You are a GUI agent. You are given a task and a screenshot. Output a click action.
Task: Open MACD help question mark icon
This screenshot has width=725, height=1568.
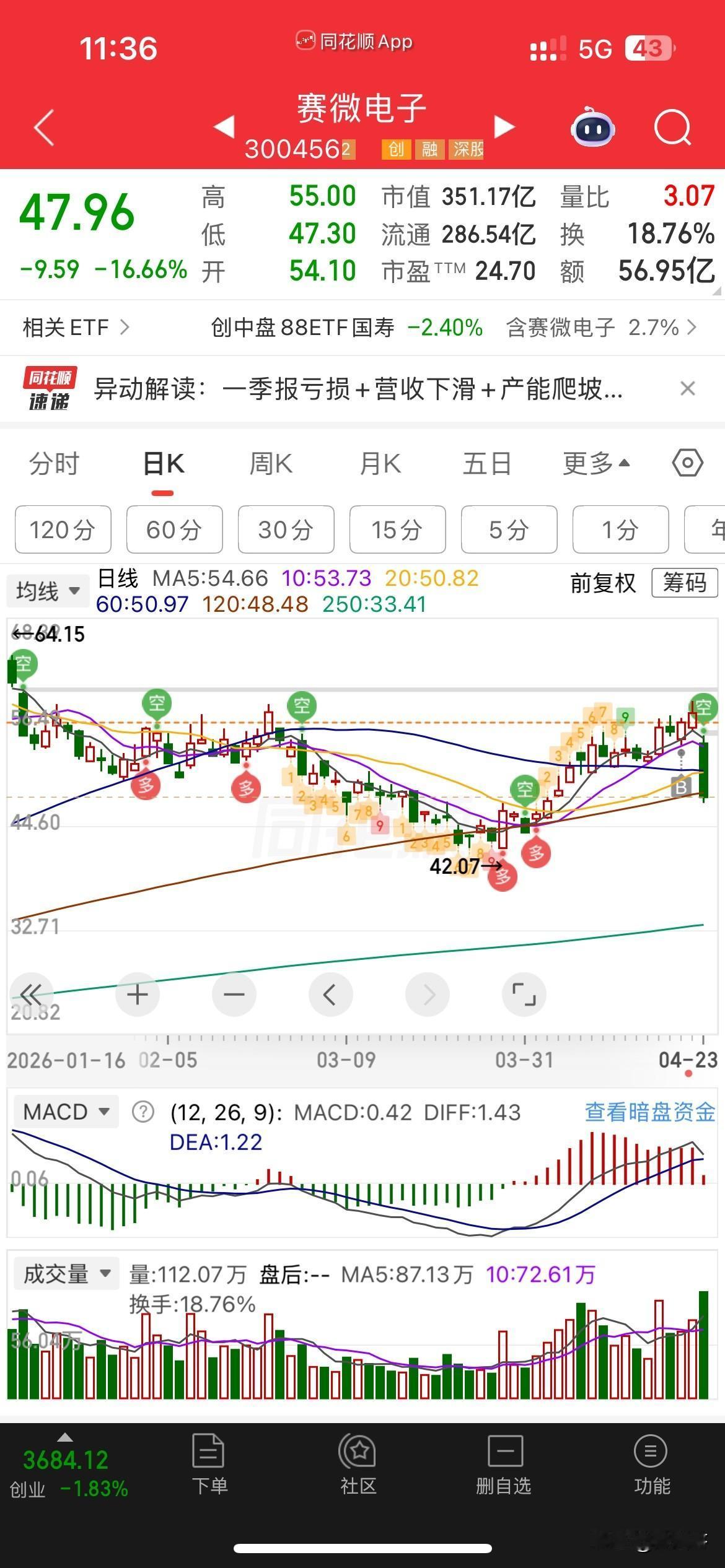tap(143, 1112)
